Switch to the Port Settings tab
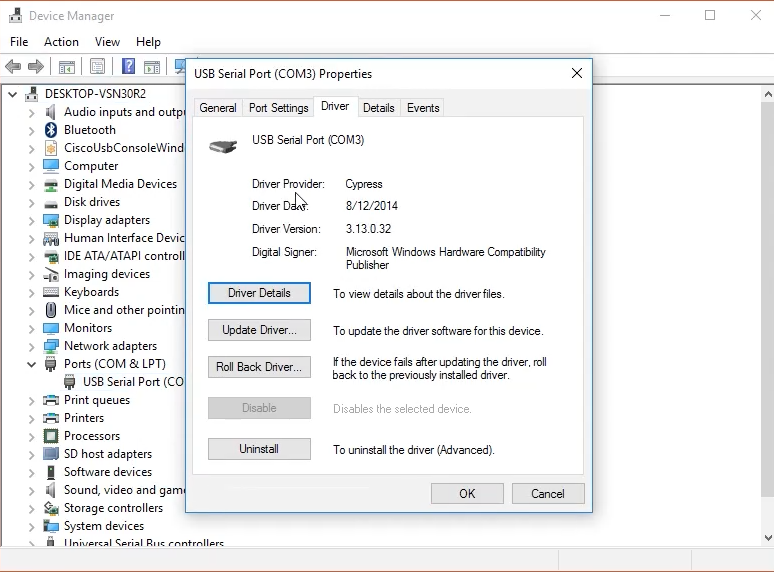The width and height of the screenshot is (774, 572). pos(278,108)
